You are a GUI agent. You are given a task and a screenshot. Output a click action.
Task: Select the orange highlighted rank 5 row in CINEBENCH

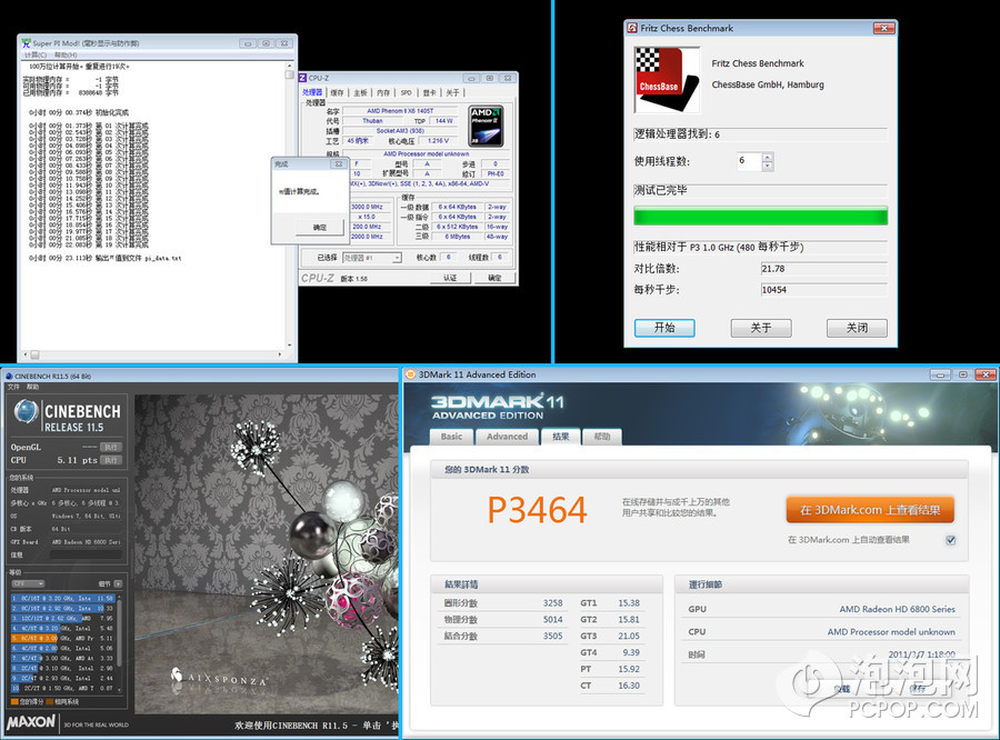tap(62, 638)
